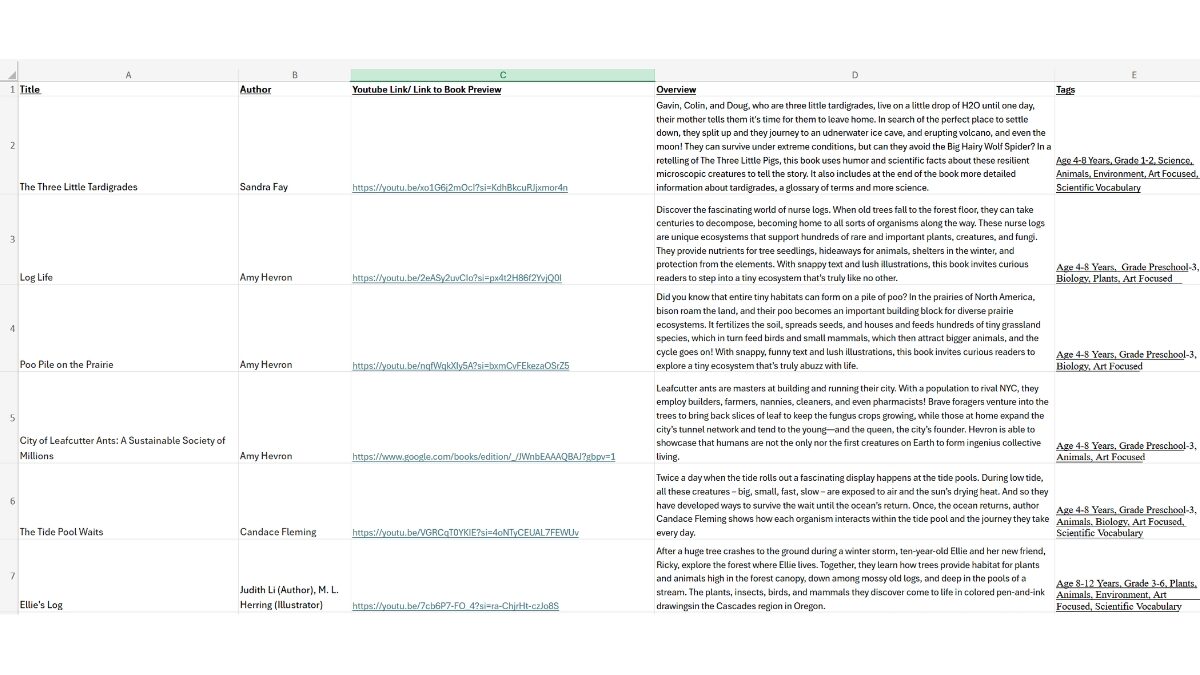Select row 5 header
The height and width of the screenshot is (675, 1200).
tap(11, 418)
